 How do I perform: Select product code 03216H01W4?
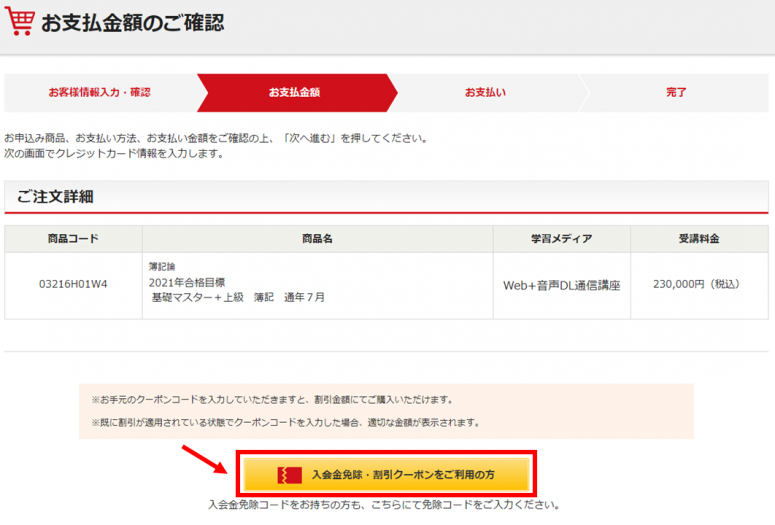[x=73, y=284]
